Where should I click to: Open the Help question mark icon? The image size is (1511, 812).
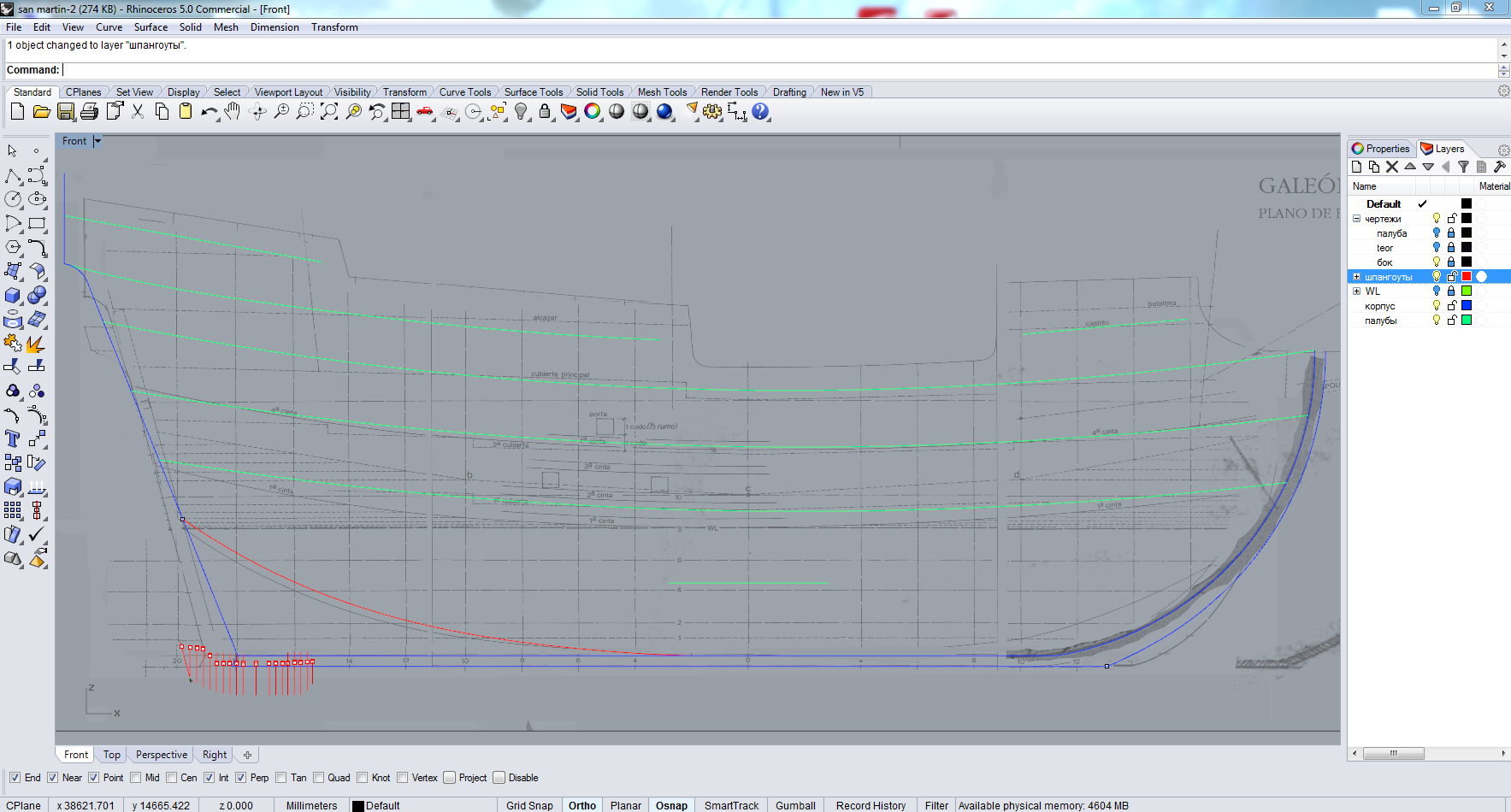pos(760,111)
